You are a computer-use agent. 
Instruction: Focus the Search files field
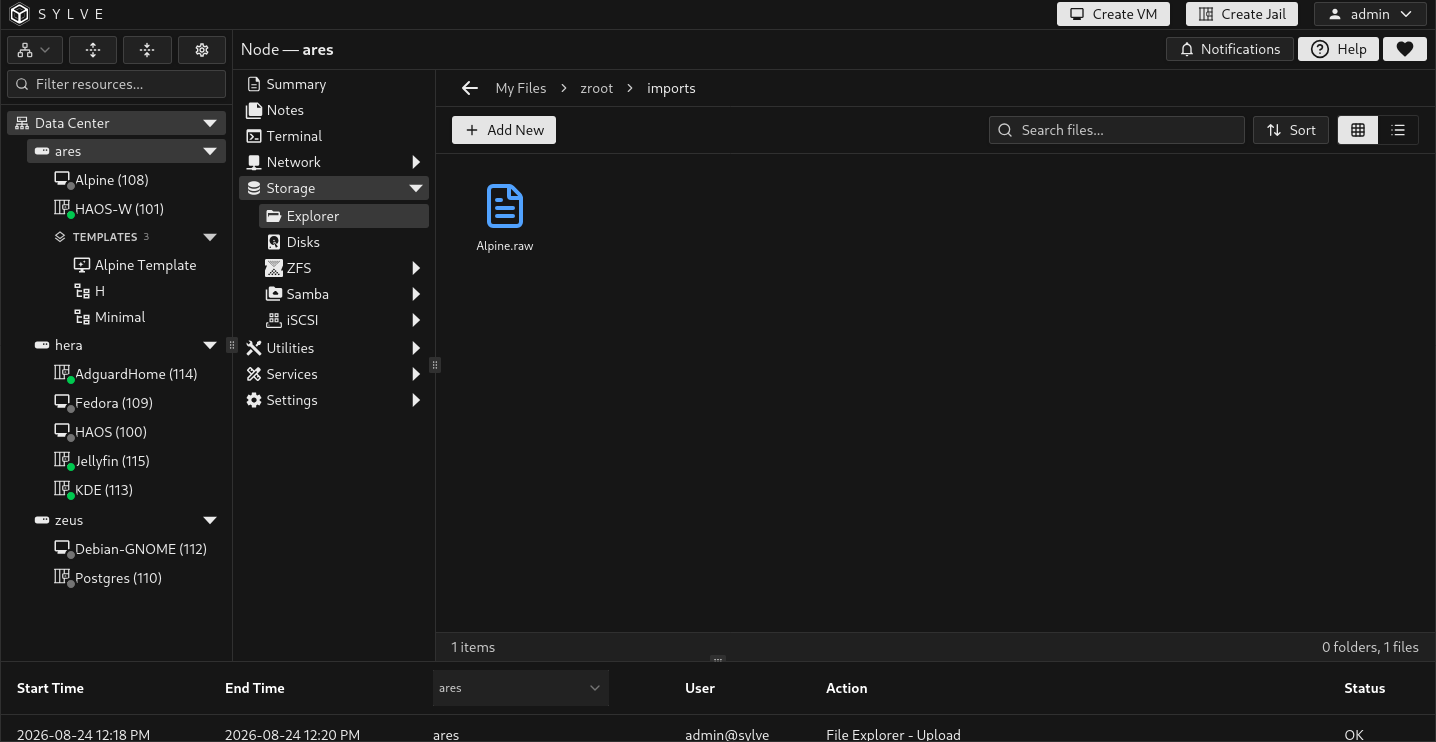[1117, 130]
